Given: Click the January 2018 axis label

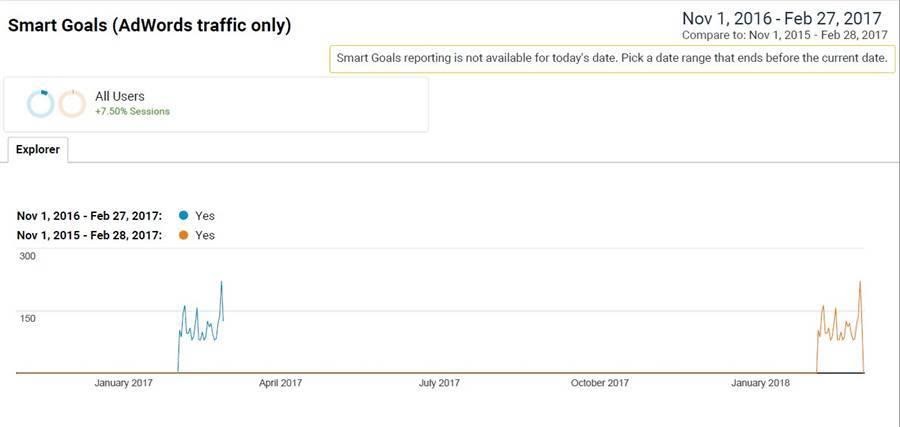Looking at the screenshot, I should click(760, 383).
